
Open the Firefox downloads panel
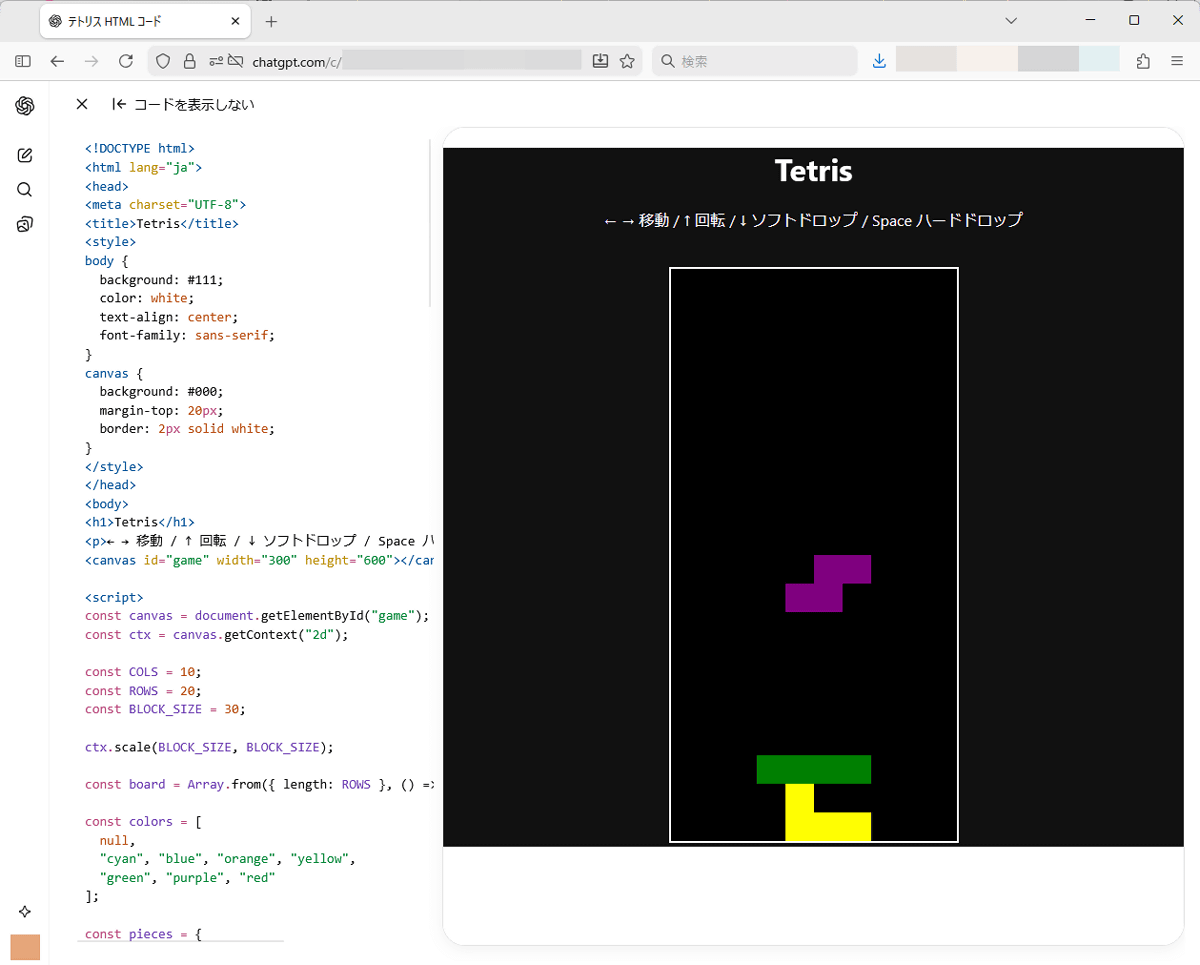click(879, 61)
